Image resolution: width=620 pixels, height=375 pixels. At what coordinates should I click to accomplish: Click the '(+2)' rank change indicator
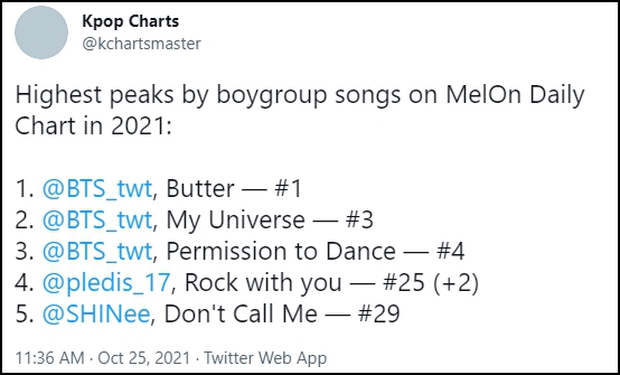pyautogui.click(x=456, y=284)
